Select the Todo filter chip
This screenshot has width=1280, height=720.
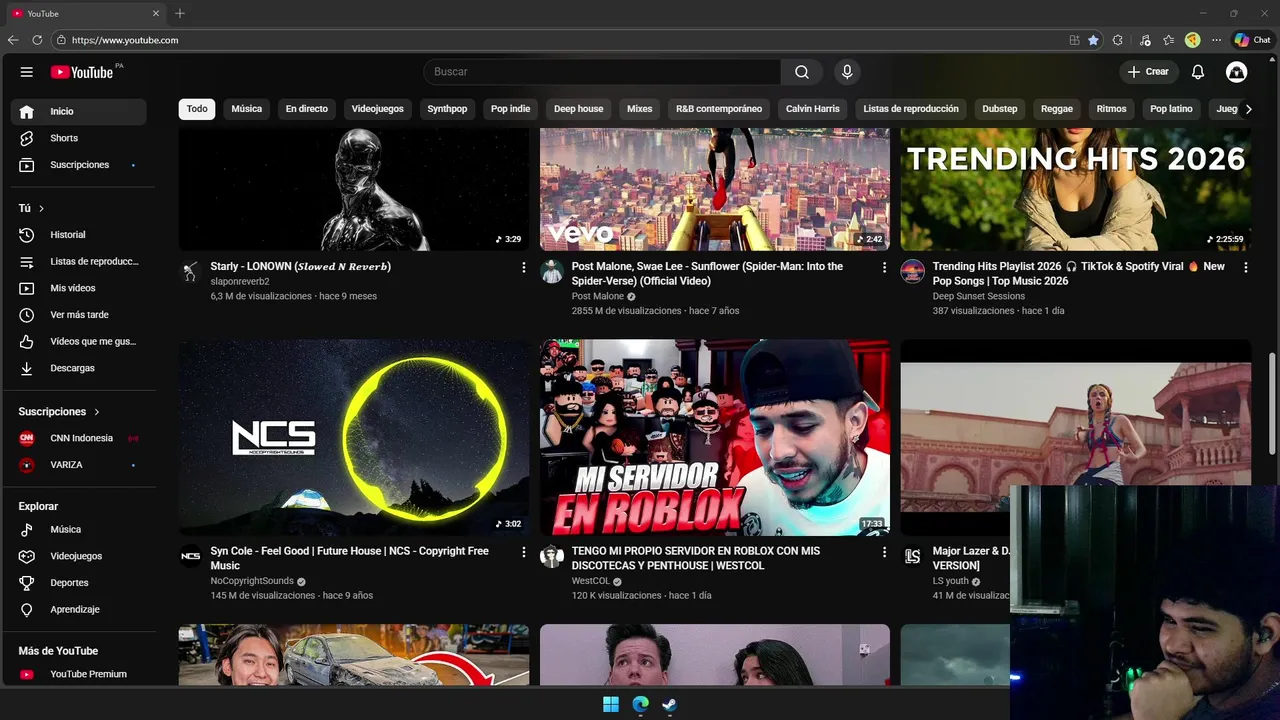click(x=197, y=109)
